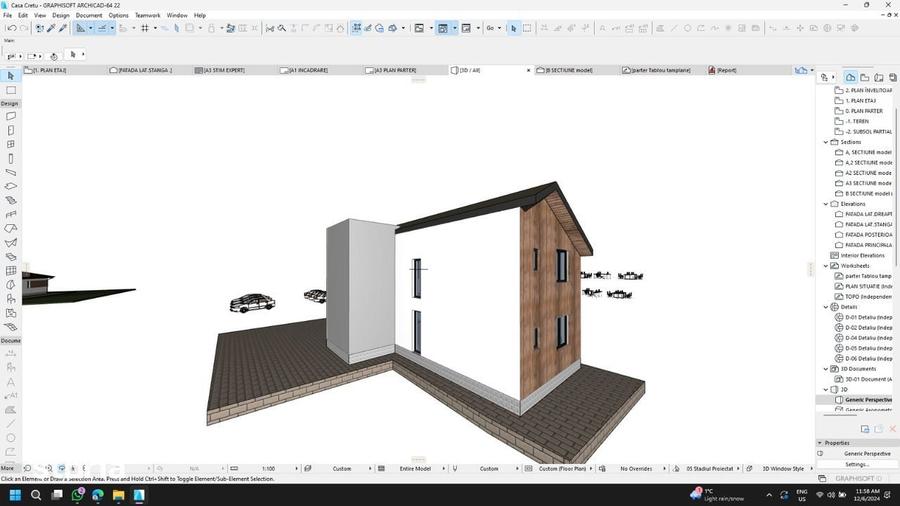This screenshot has width=900, height=506.
Task: Collapse the Properties panel header
Action: 820,443
